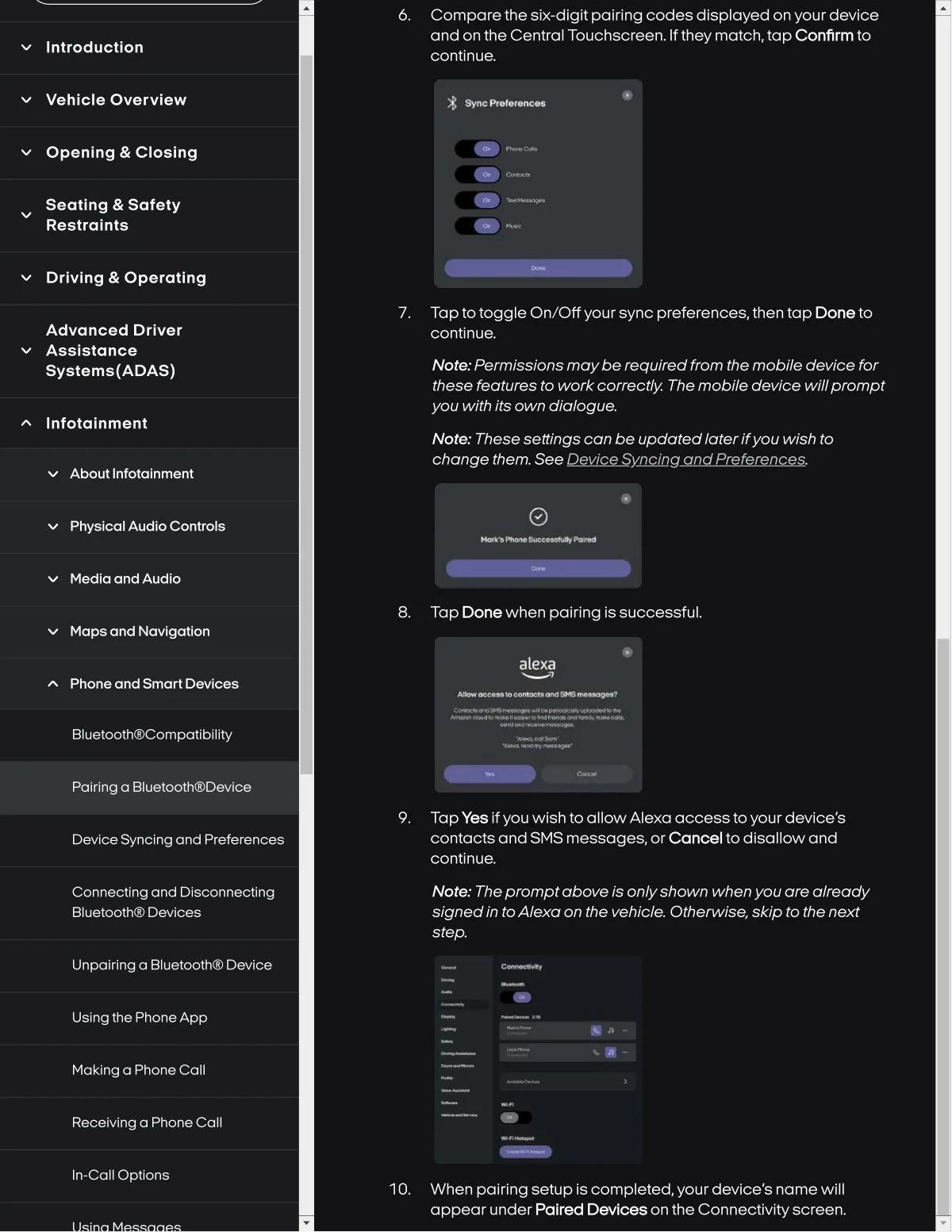
Task: Click the Bluetooth icon beside Sync Preferences
Action: pyautogui.click(x=452, y=103)
